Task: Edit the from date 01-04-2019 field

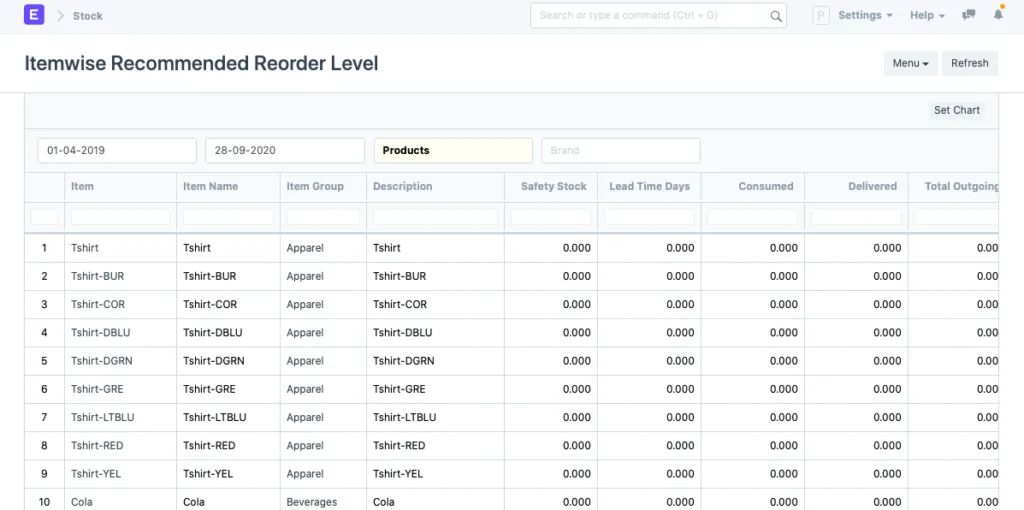Action: pos(117,150)
